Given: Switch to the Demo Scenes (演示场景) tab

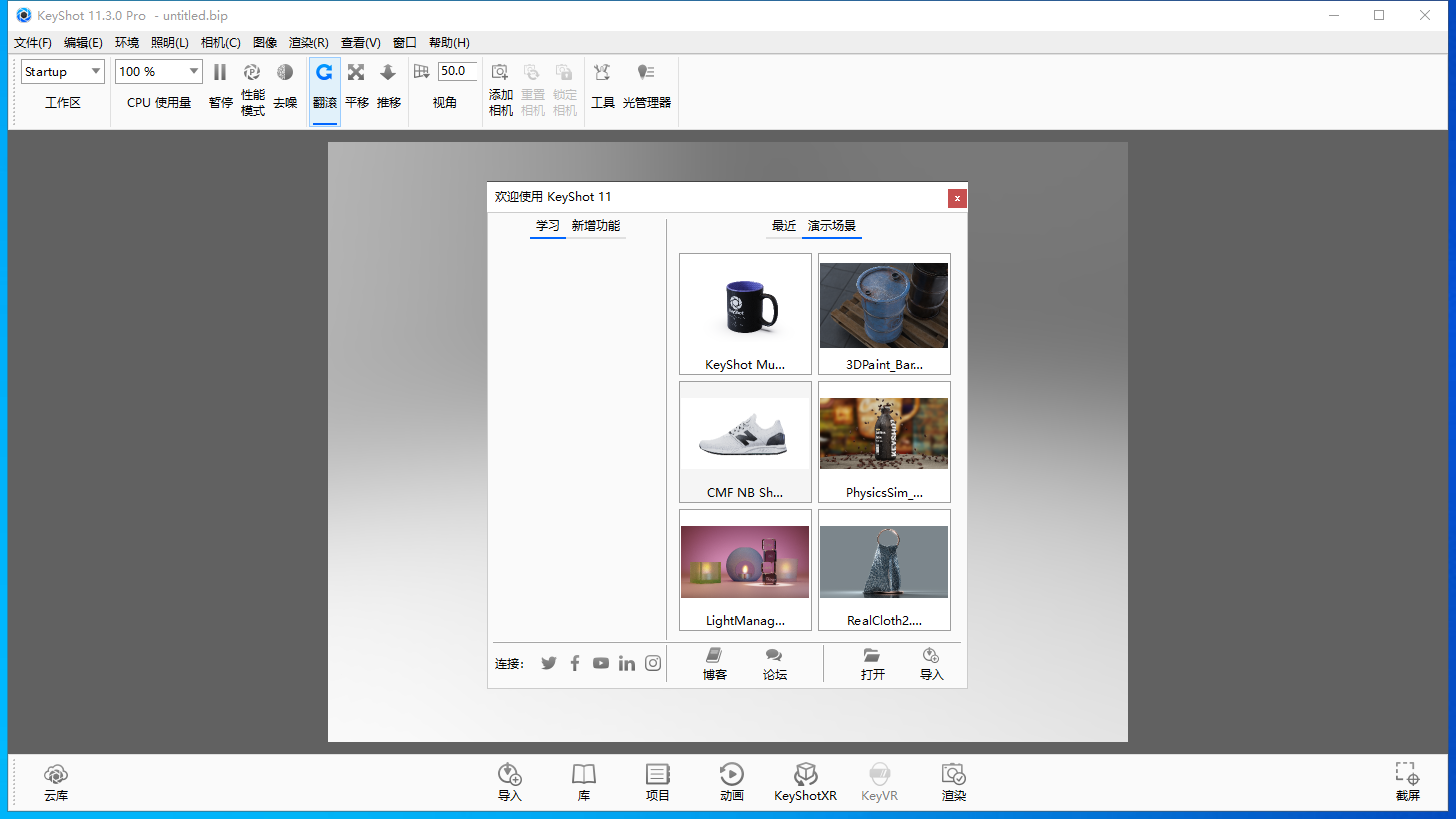Looking at the screenshot, I should (x=832, y=226).
